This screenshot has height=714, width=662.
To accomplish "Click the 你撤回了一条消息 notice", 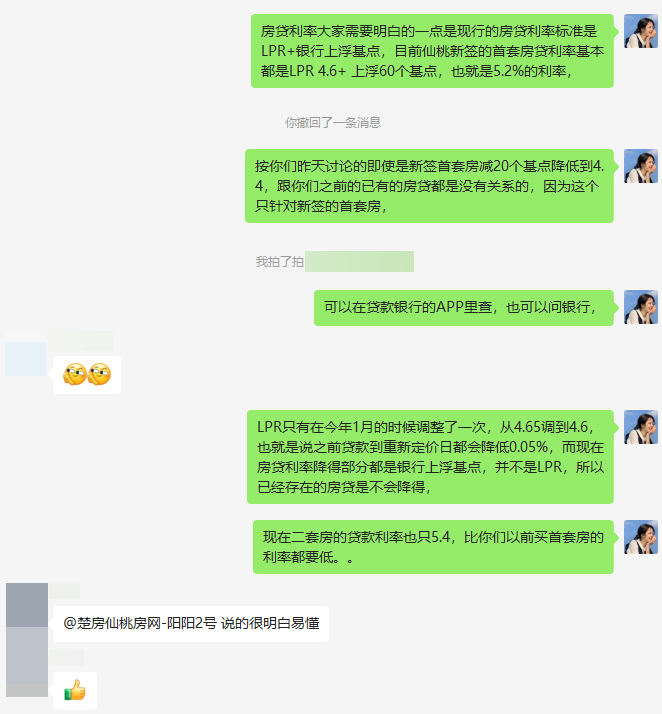I will point(333,122).
